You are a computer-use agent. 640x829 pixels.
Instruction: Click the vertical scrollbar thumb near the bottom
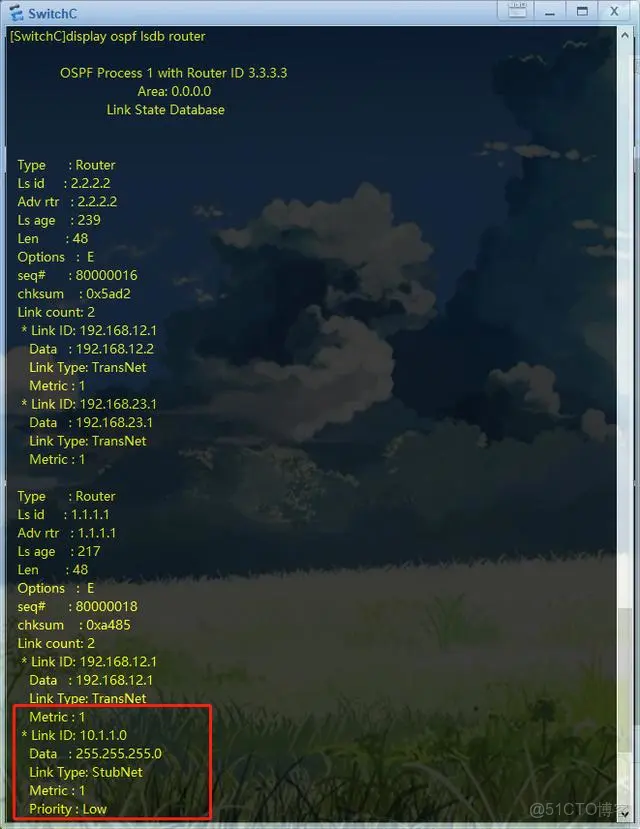[625, 681]
